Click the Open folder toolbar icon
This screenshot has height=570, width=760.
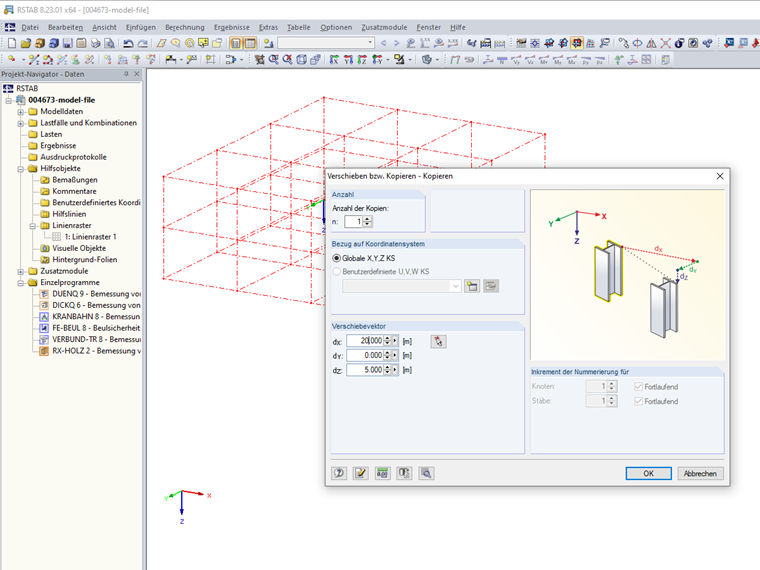(x=26, y=43)
